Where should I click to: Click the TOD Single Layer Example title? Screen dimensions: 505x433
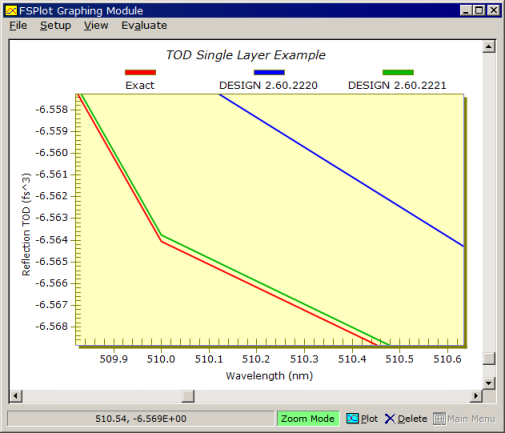coord(246,55)
